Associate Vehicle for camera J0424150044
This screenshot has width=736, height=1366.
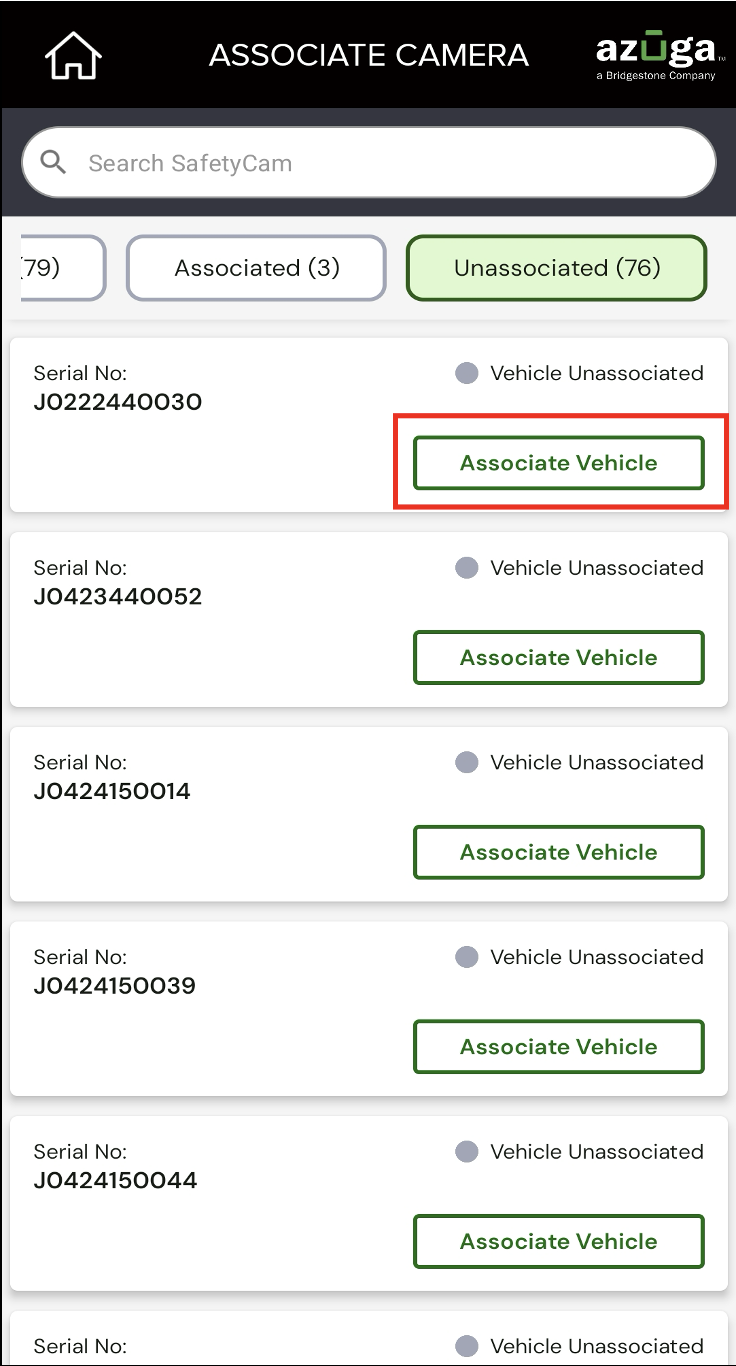pyautogui.click(x=559, y=1242)
